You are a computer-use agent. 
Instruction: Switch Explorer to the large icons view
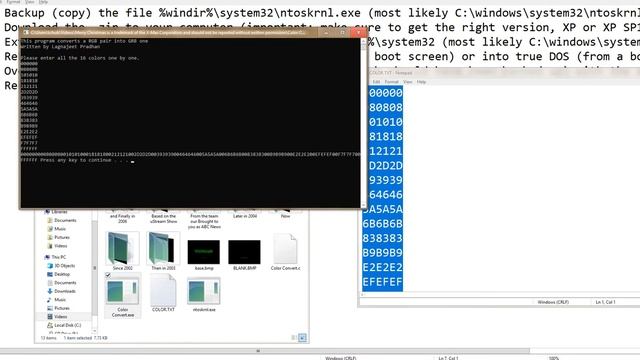click(x=302, y=338)
